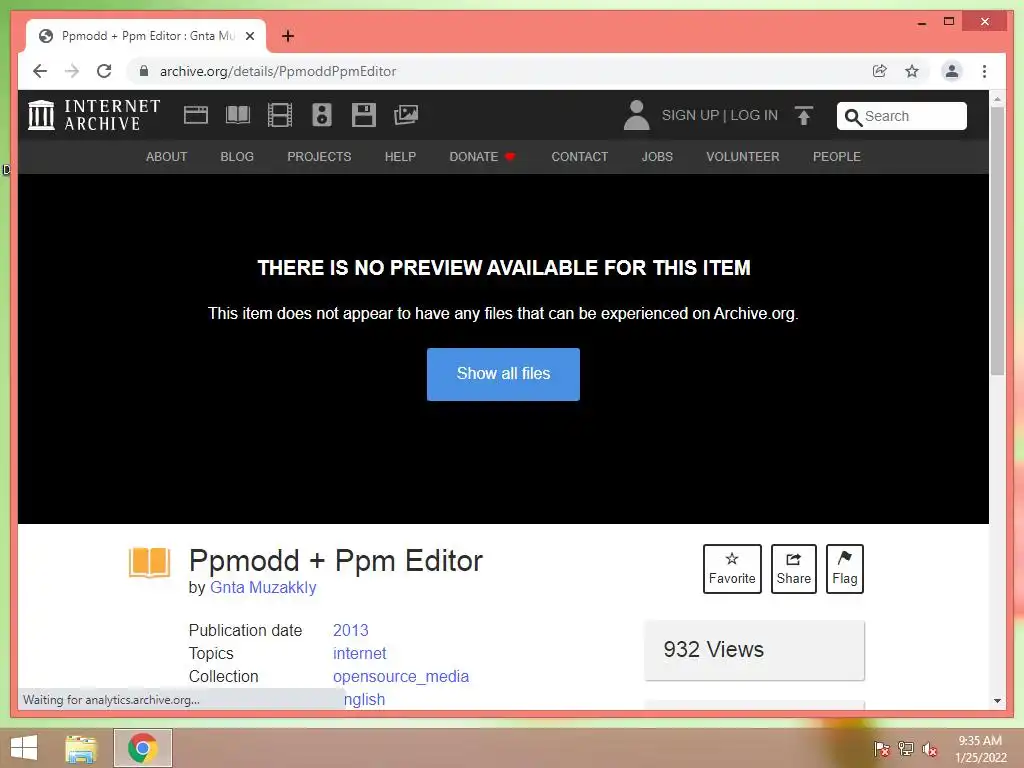The height and width of the screenshot is (768, 1024).
Task: Share this page from address bar
Action: pos(880,71)
